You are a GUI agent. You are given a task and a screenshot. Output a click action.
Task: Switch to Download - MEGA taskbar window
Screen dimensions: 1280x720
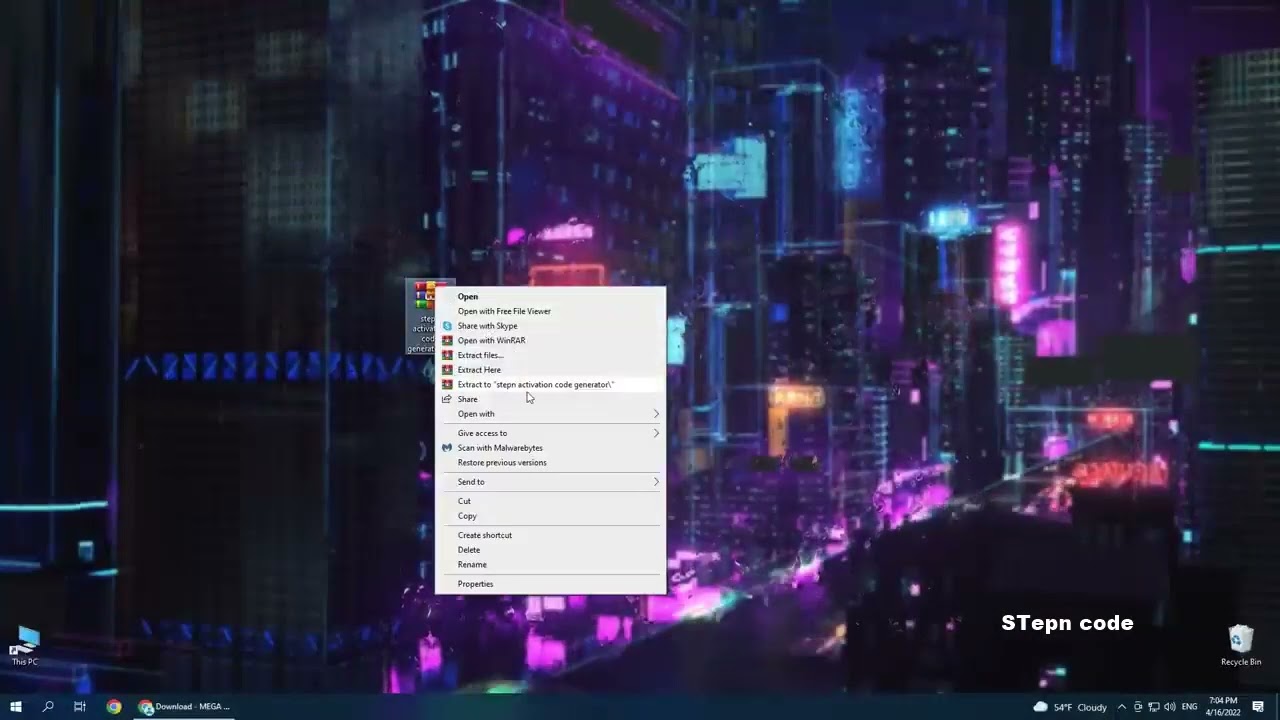[185, 707]
